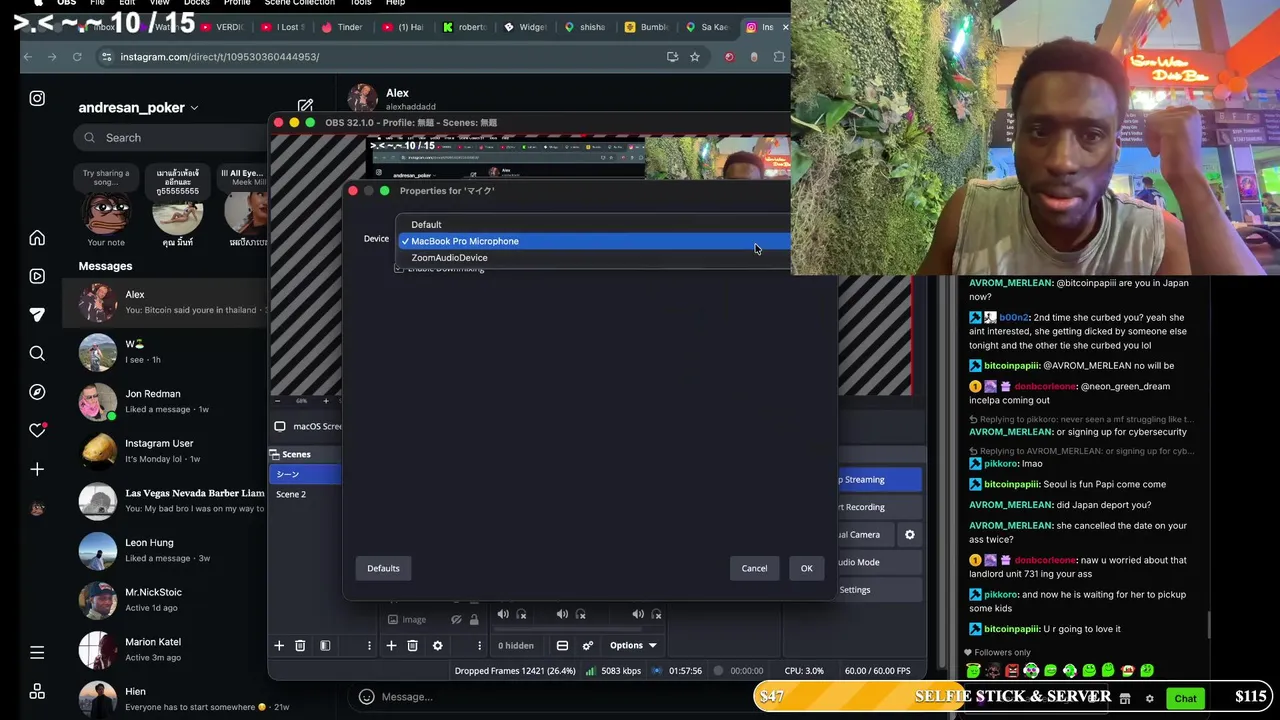The height and width of the screenshot is (720, 1280).
Task: Open the Kick shop icon near chat
Action: click(x=1125, y=699)
